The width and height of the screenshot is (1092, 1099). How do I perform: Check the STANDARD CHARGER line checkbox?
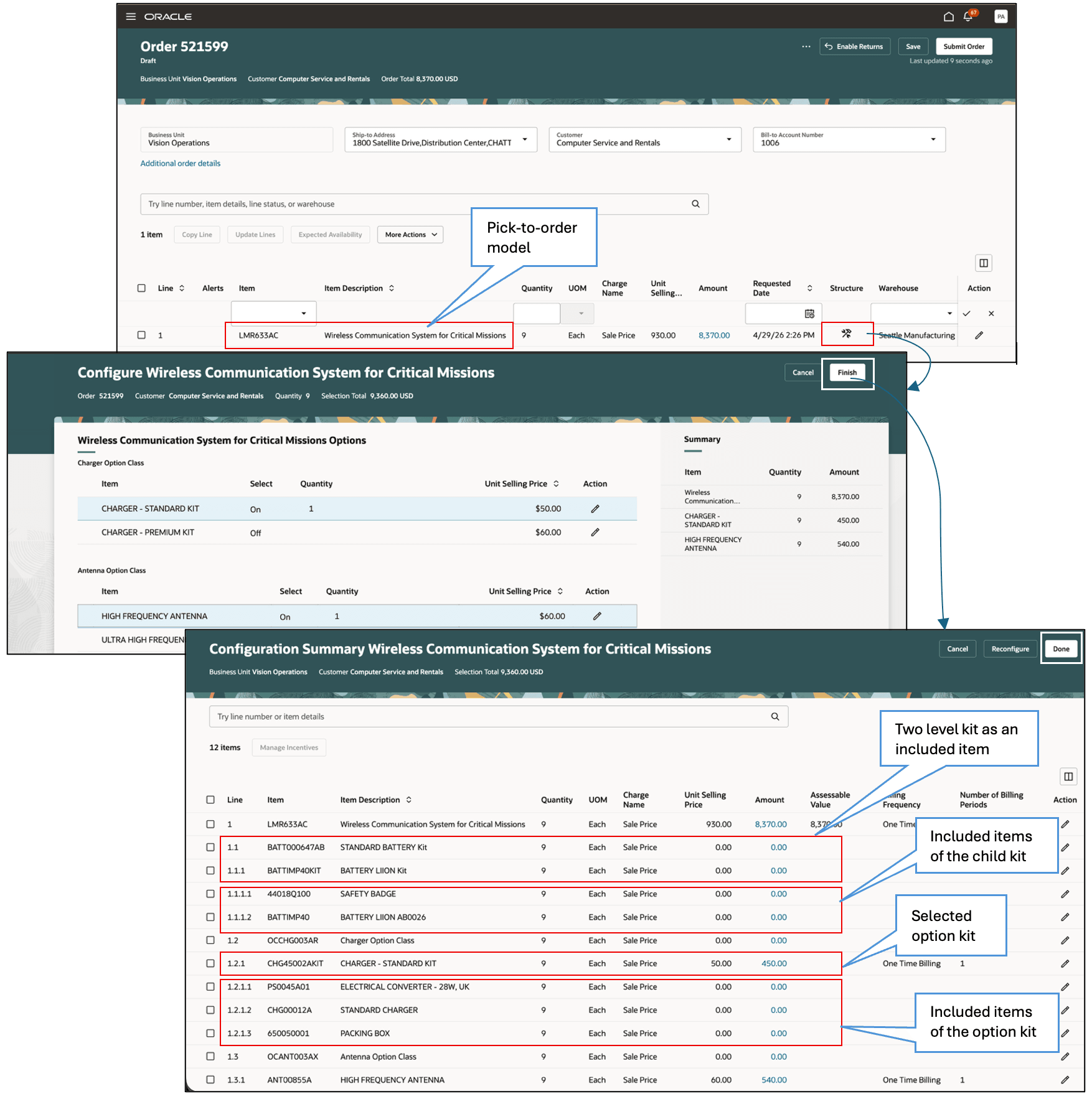pos(210,1010)
